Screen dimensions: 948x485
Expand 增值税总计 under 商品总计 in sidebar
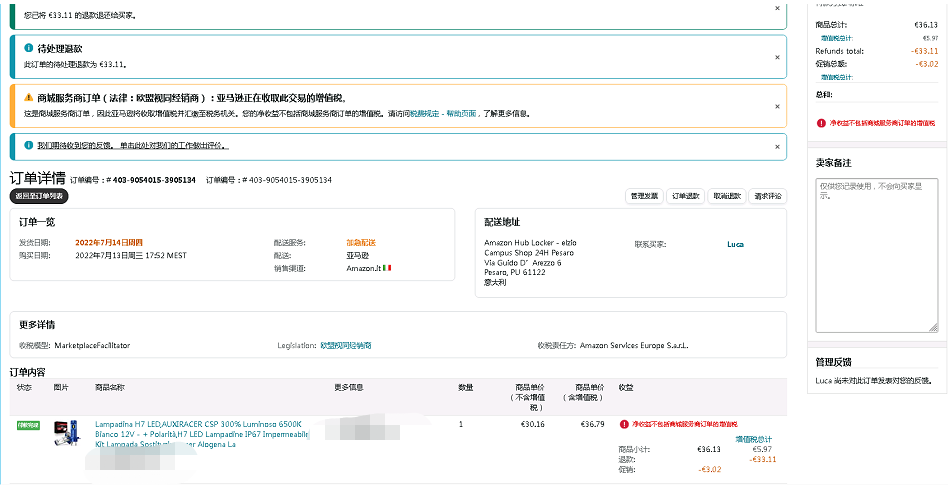[836, 38]
